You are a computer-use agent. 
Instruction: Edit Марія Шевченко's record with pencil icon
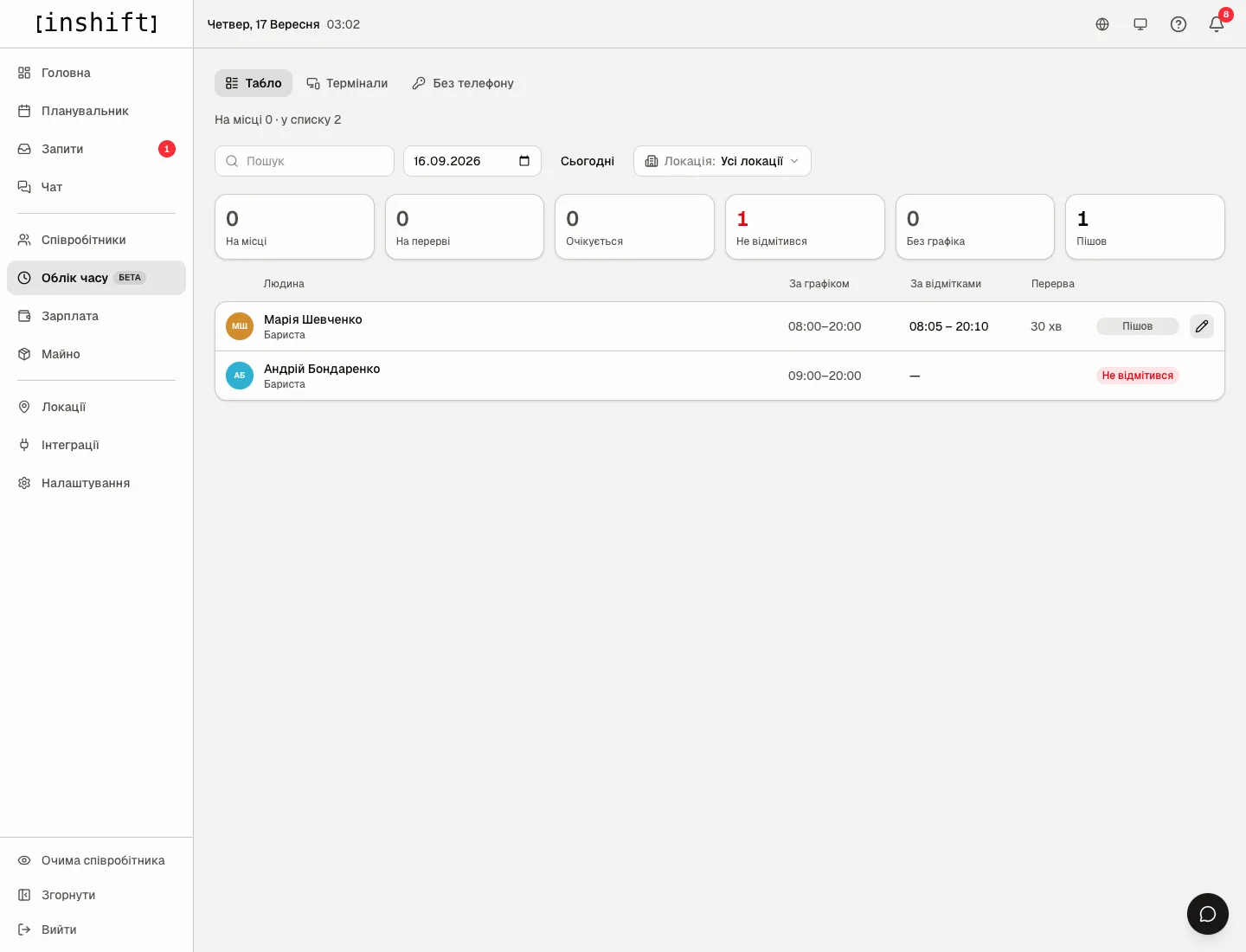pos(1202,326)
